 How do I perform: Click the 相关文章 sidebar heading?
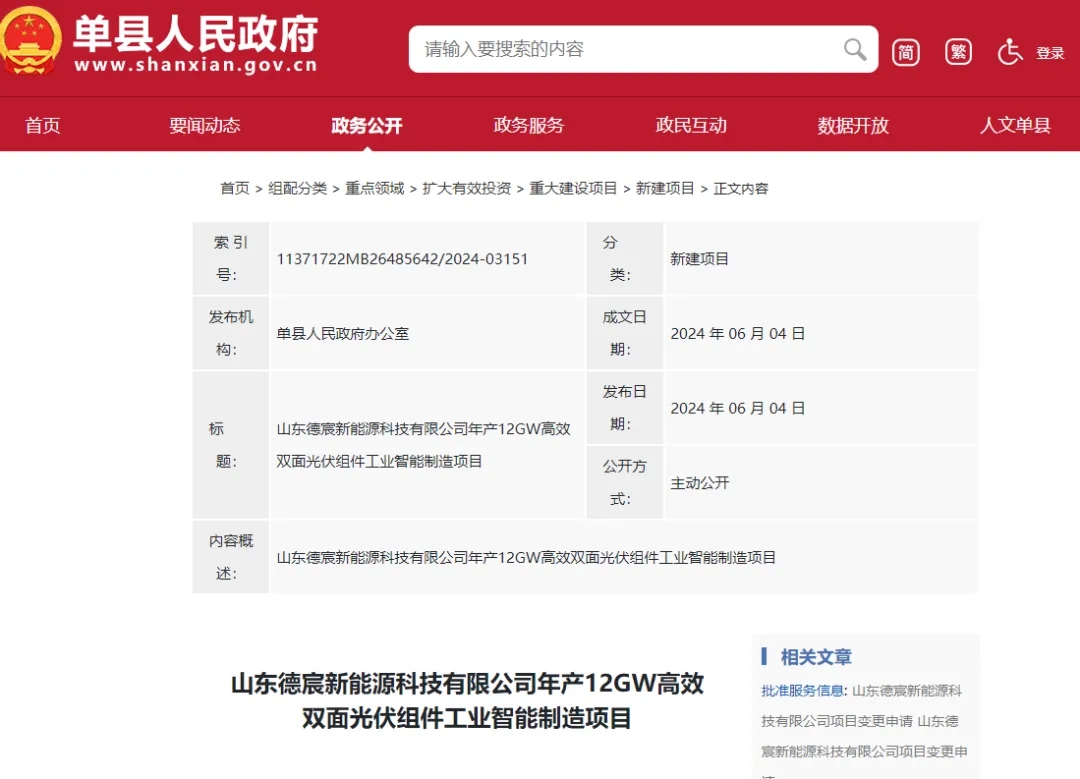pos(816,656)
